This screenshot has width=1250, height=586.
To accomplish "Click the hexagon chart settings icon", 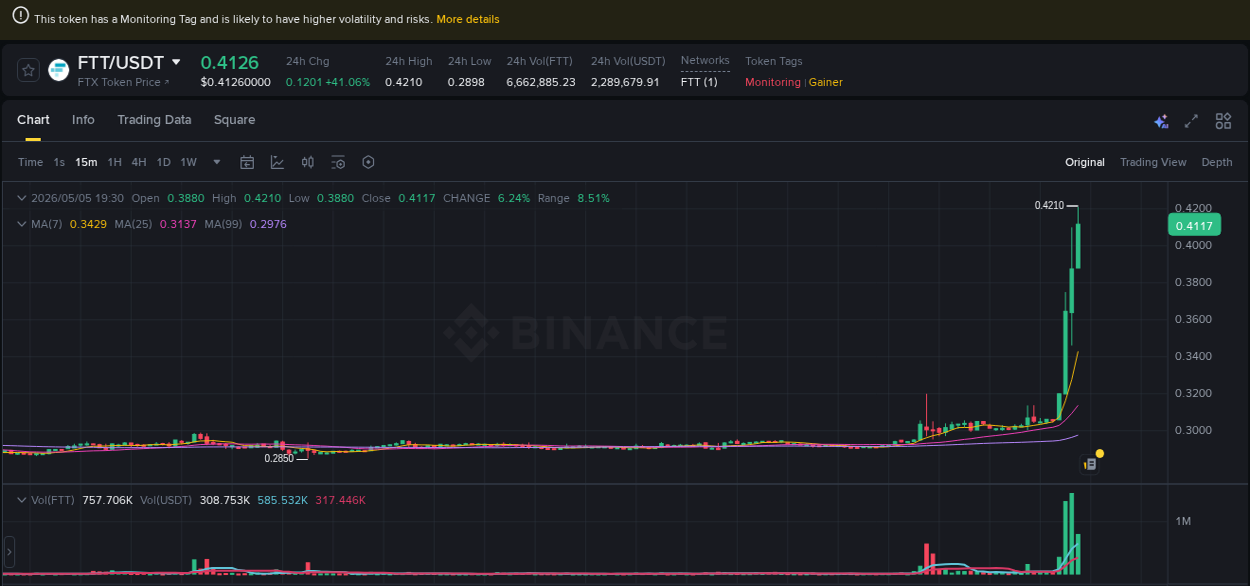I will pos(368,162).
